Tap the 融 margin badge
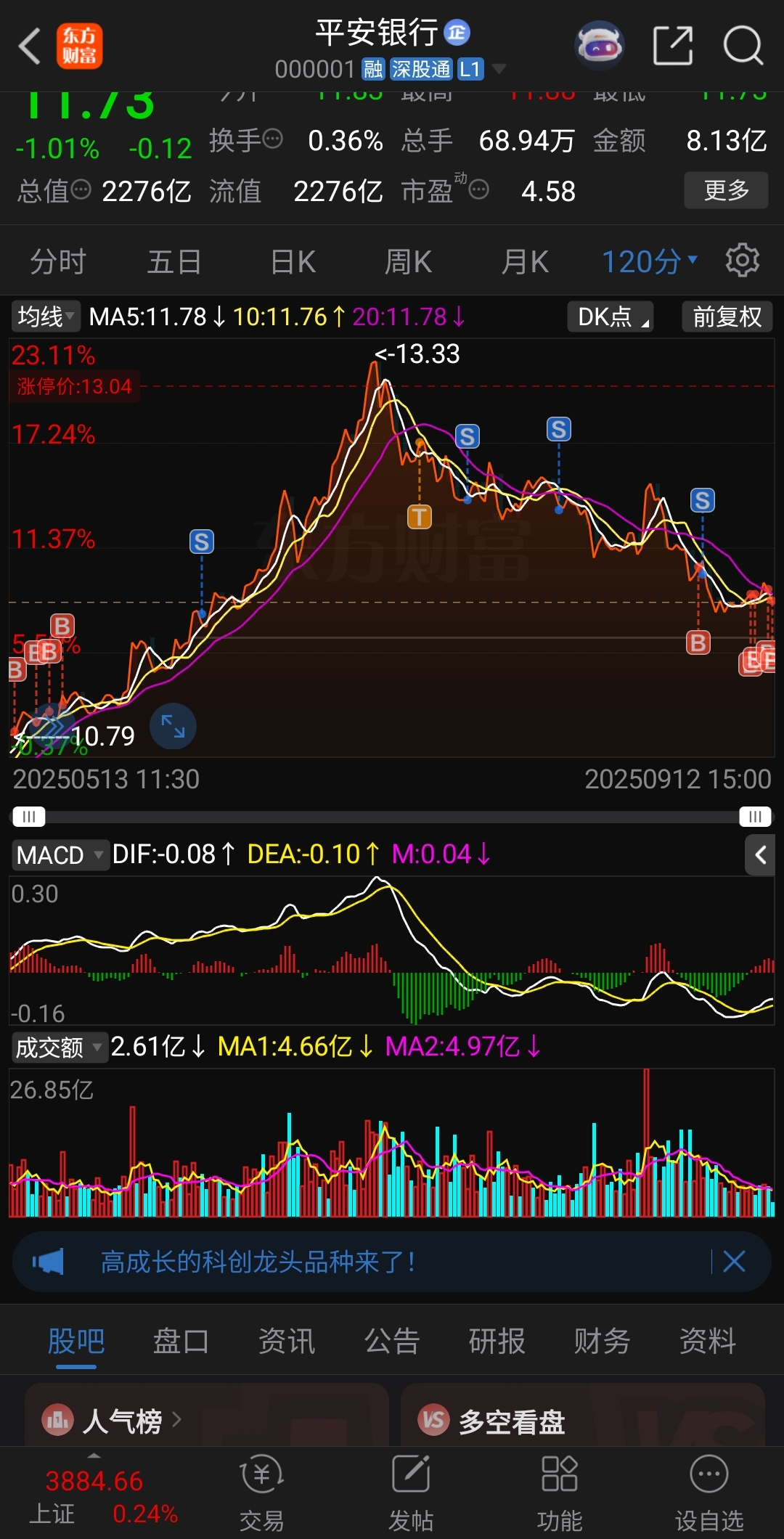Viewport: 784px width, 1539px height. coord(373,70)
